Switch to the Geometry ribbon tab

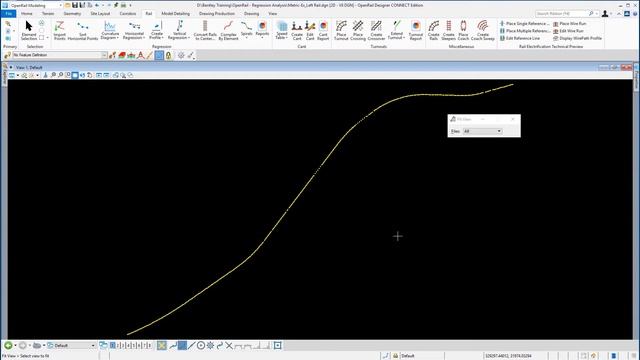point(72,13)
